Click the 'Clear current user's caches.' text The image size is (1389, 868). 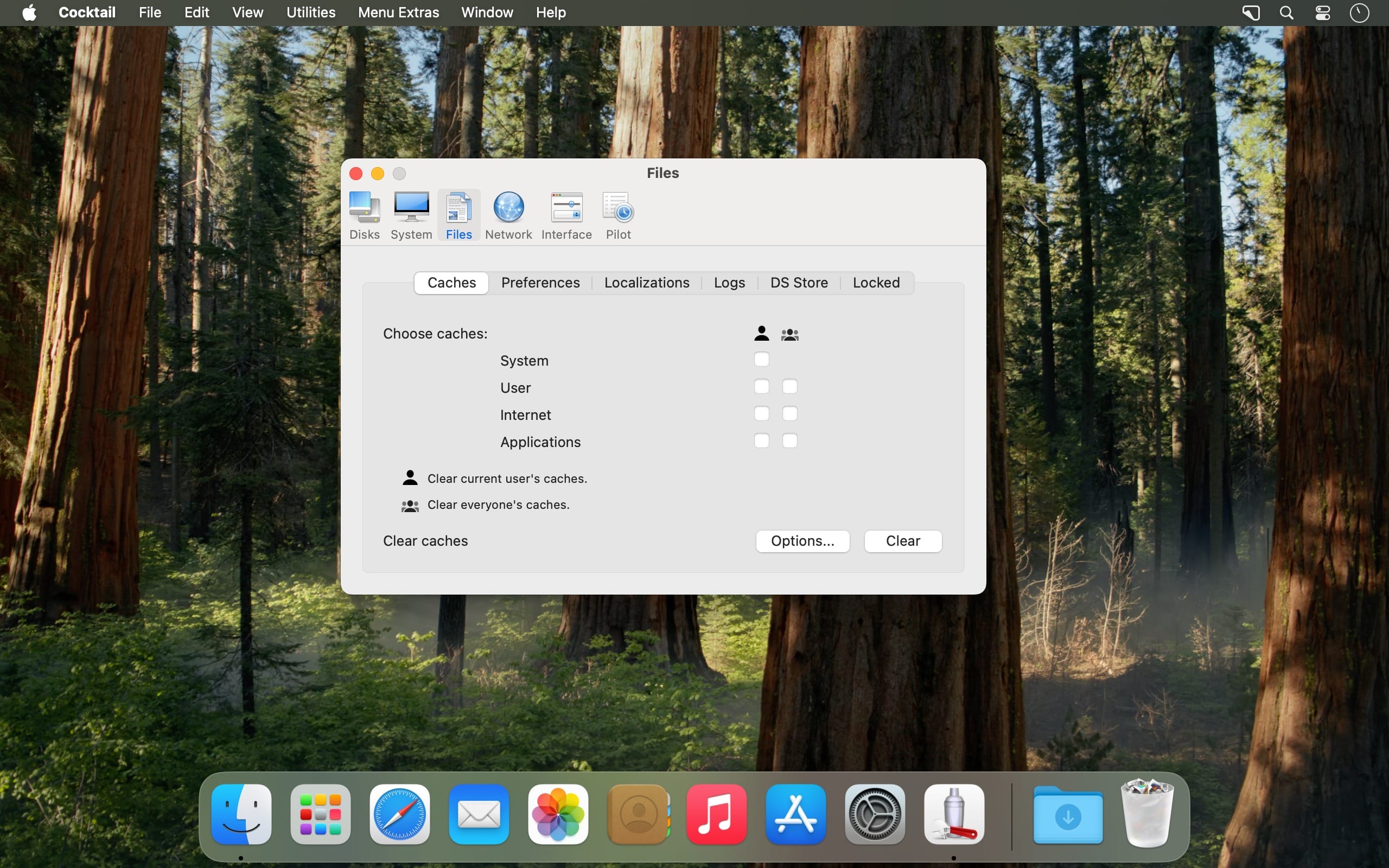click(507, 478)
